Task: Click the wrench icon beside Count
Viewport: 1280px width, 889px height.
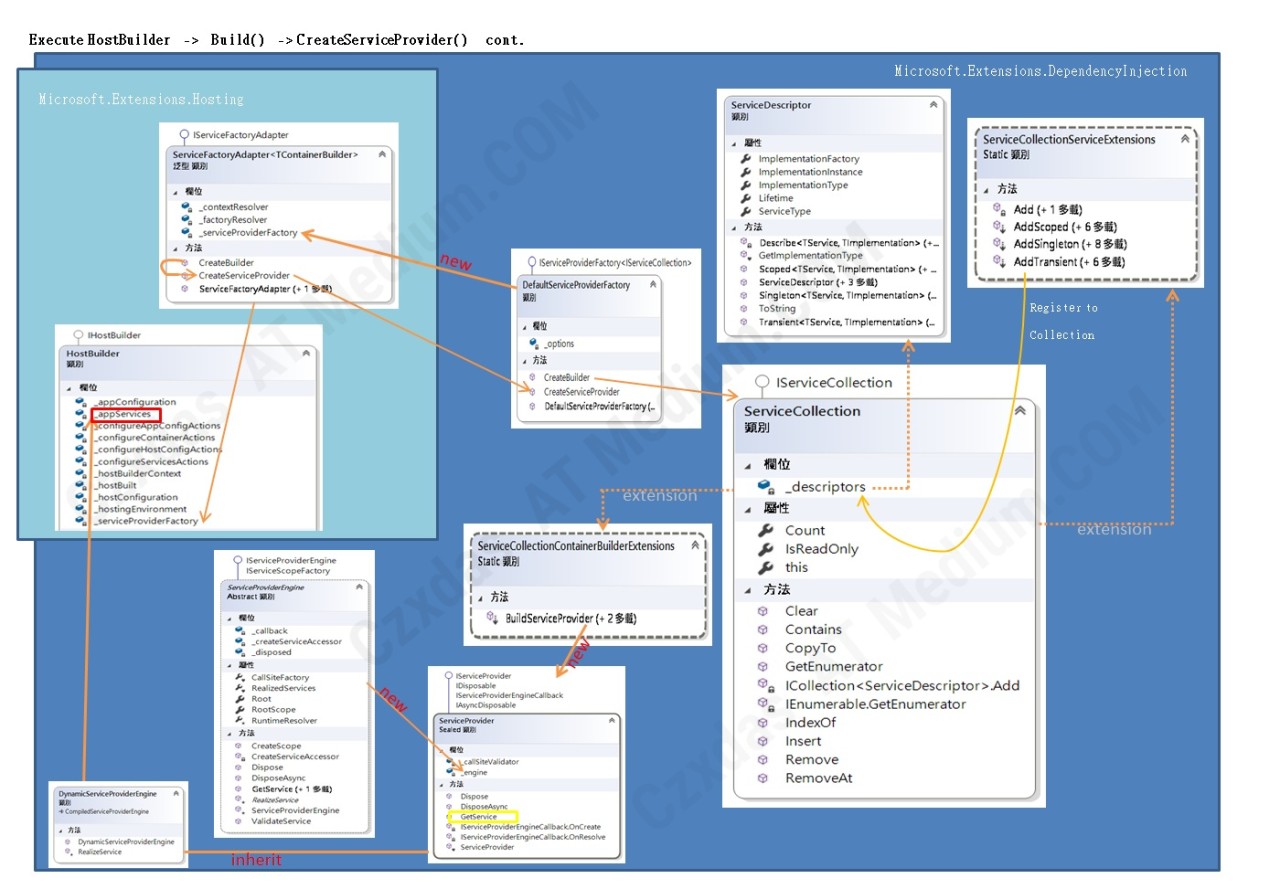Action: 766,530
